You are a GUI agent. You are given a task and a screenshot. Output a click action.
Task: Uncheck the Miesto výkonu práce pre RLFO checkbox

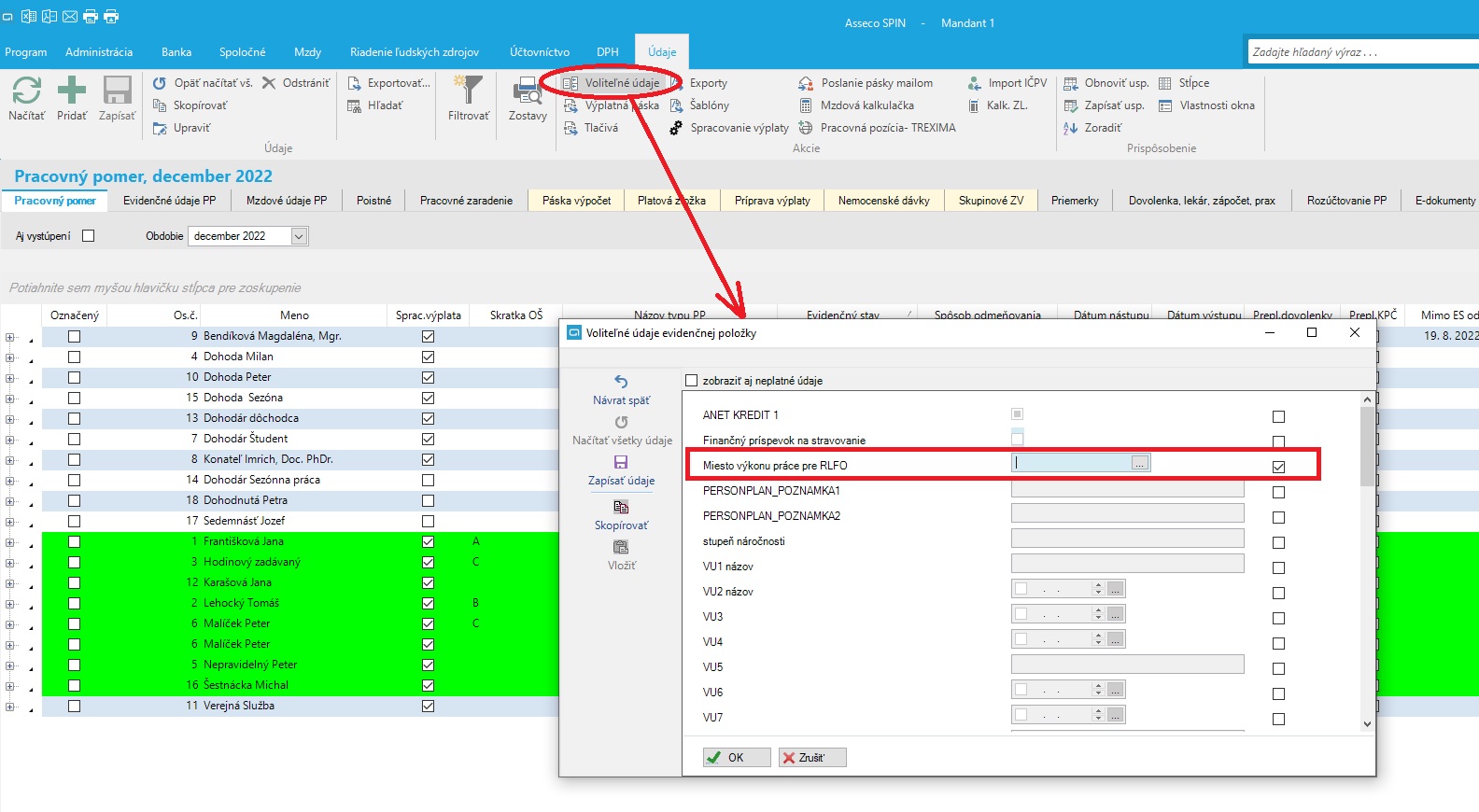[x=1278, y=467]
